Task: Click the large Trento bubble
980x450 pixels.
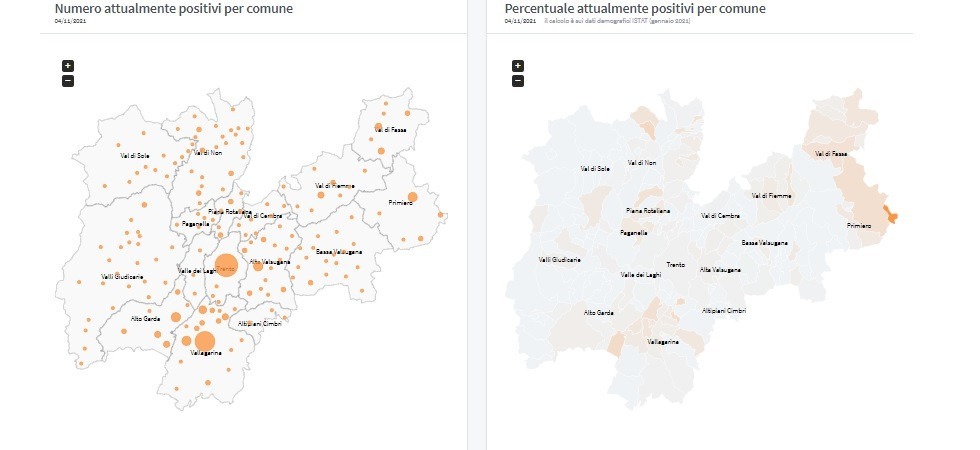Action: pos(226,268)
